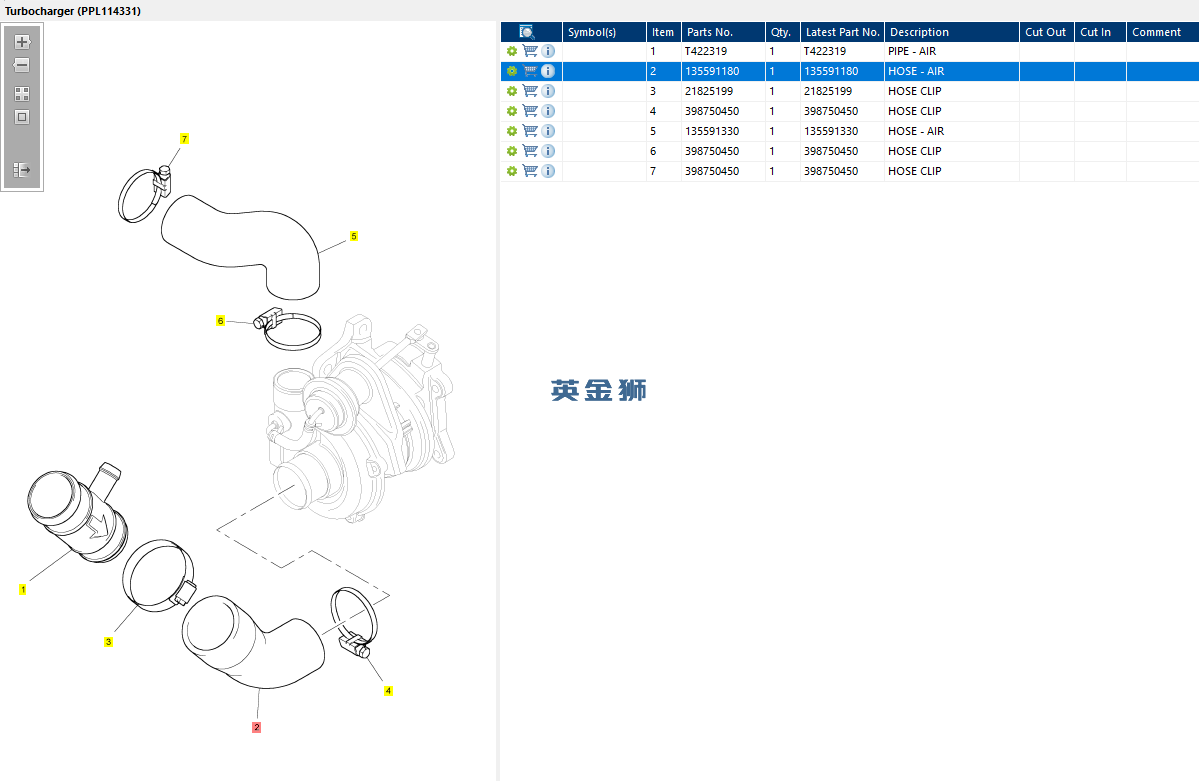Click the Latest Part No. column header

(842, 32)
